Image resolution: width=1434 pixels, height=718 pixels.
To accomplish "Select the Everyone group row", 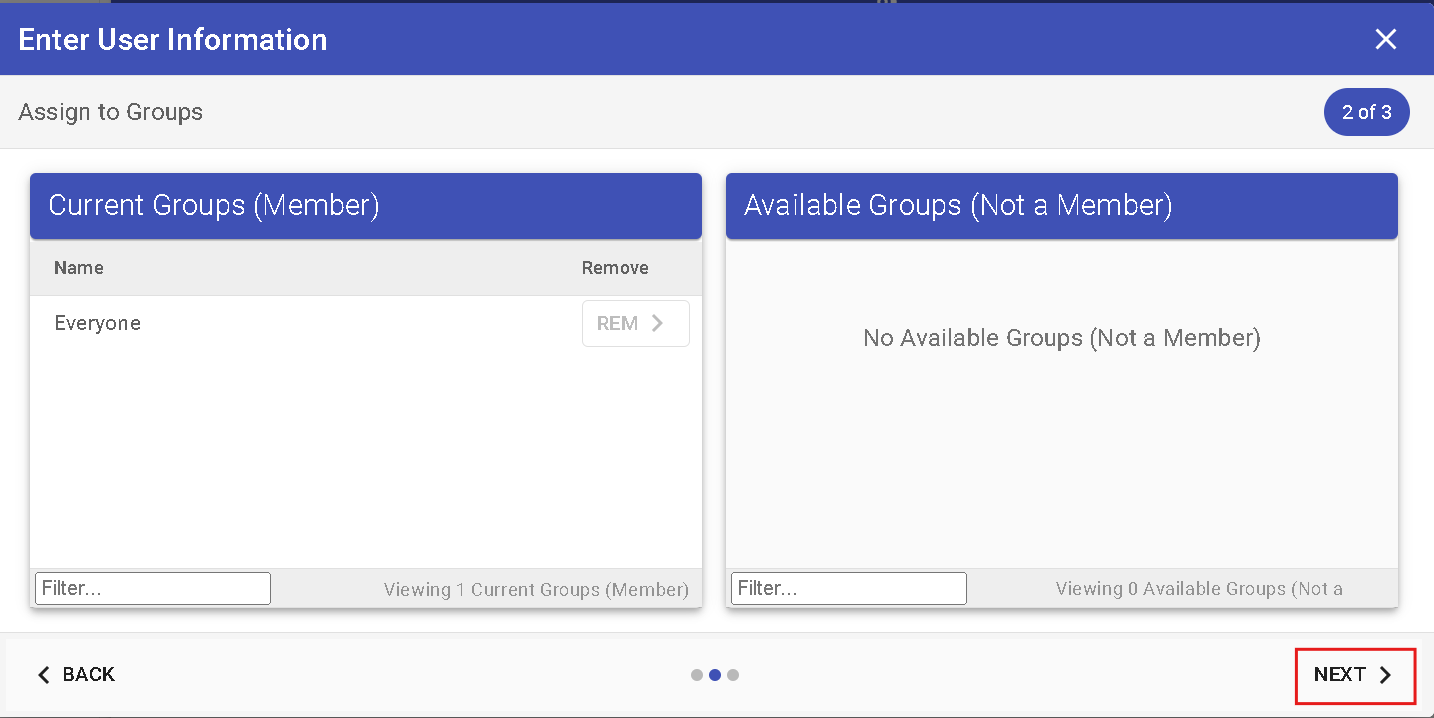I will pyautogui.click(x=97, y=323).
